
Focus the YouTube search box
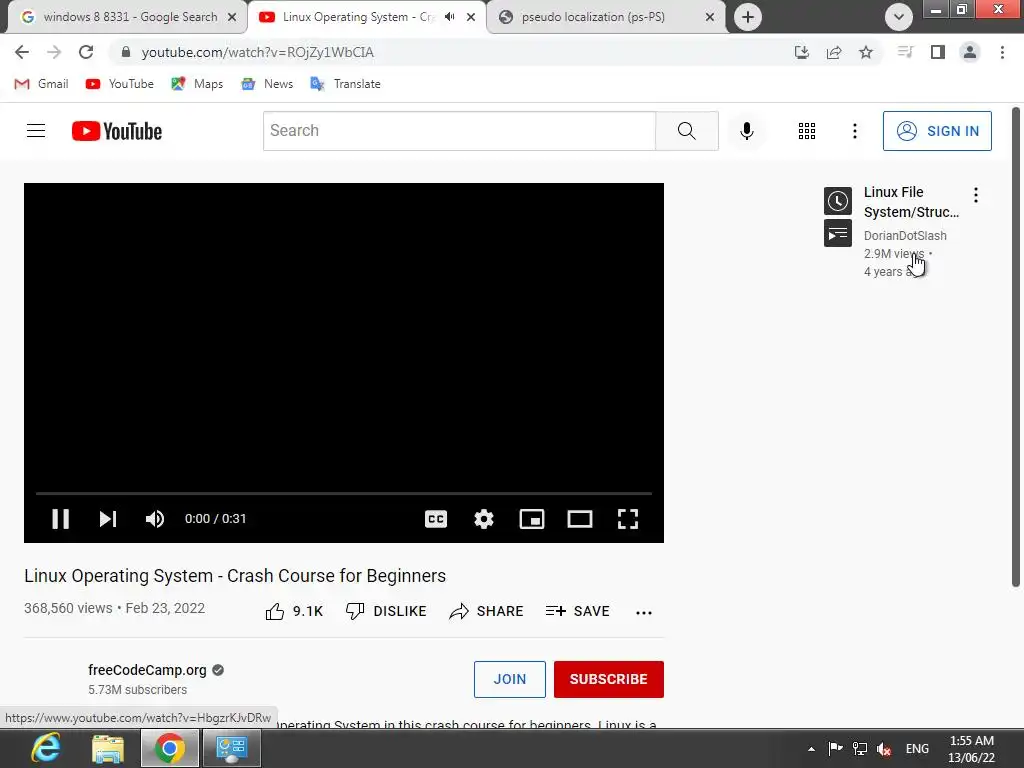[459, 131]
